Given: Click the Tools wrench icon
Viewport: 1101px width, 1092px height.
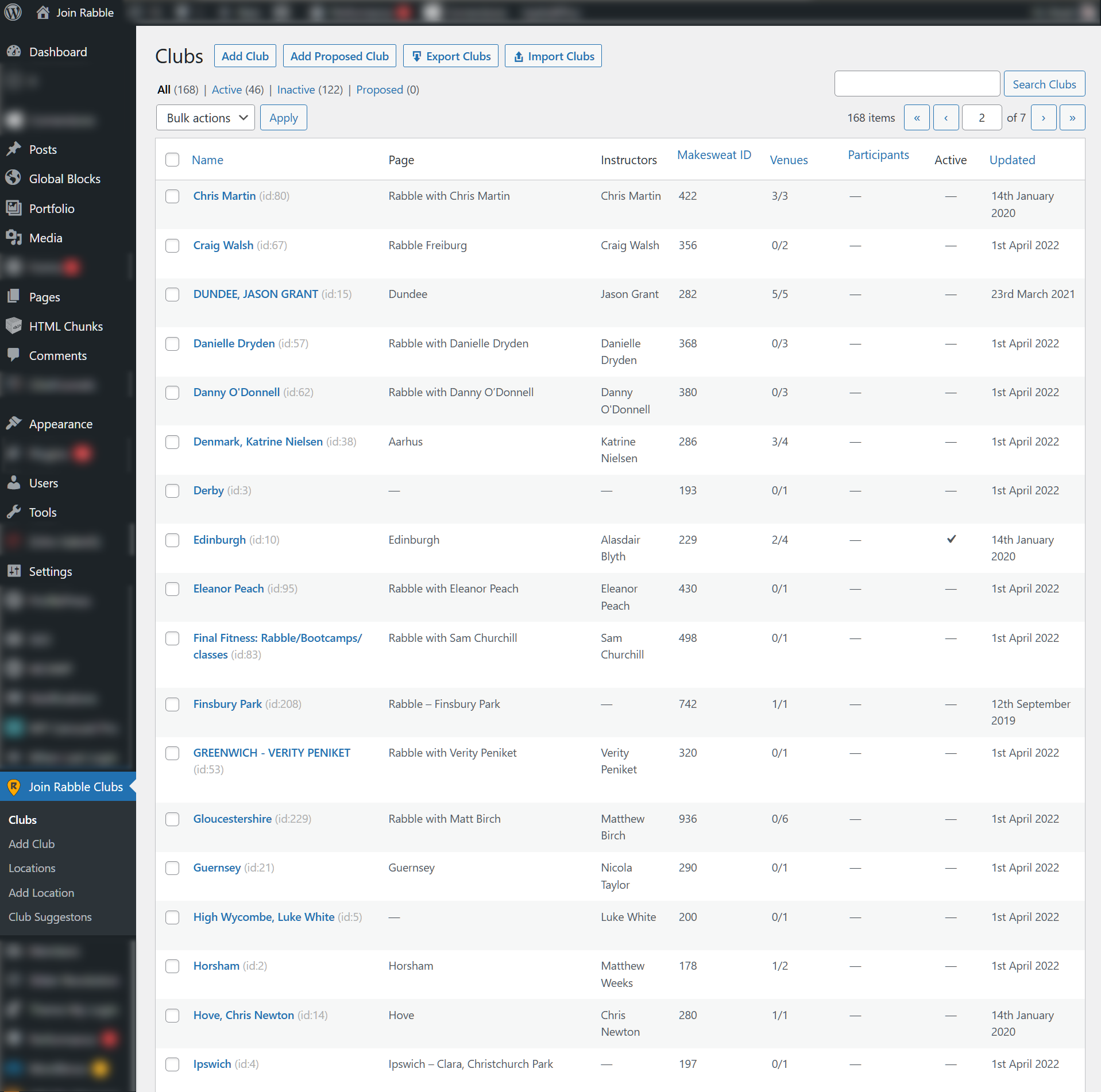Looking at the screenshot, I should (14, 512).
